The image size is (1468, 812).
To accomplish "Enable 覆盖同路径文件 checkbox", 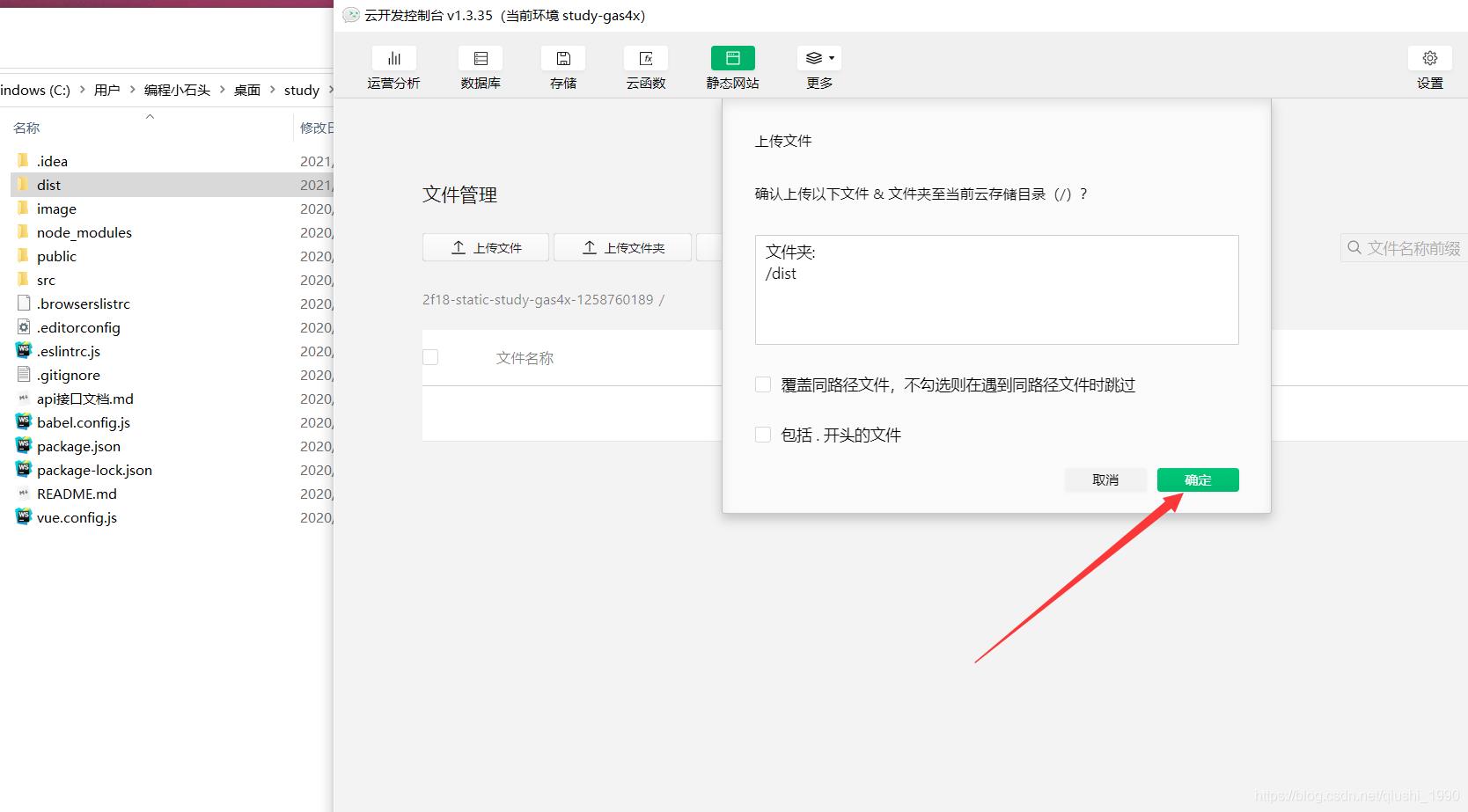I will coord(763,384).
